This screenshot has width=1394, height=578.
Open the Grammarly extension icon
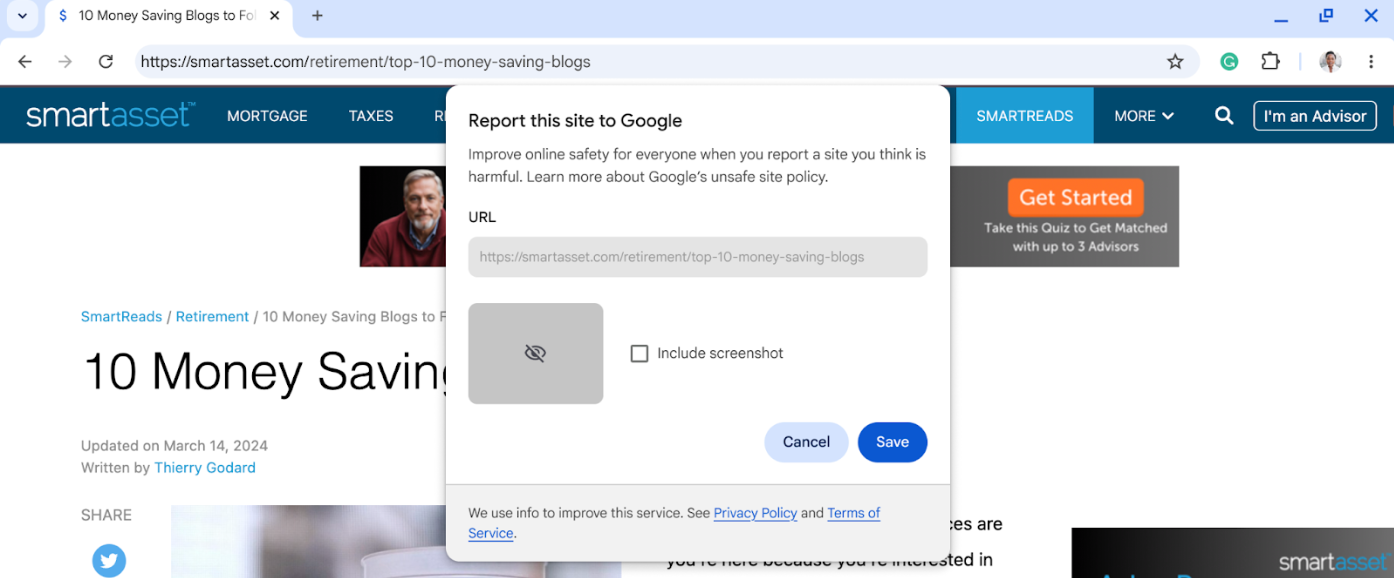pyautogui.click(x=1229, y=62)
